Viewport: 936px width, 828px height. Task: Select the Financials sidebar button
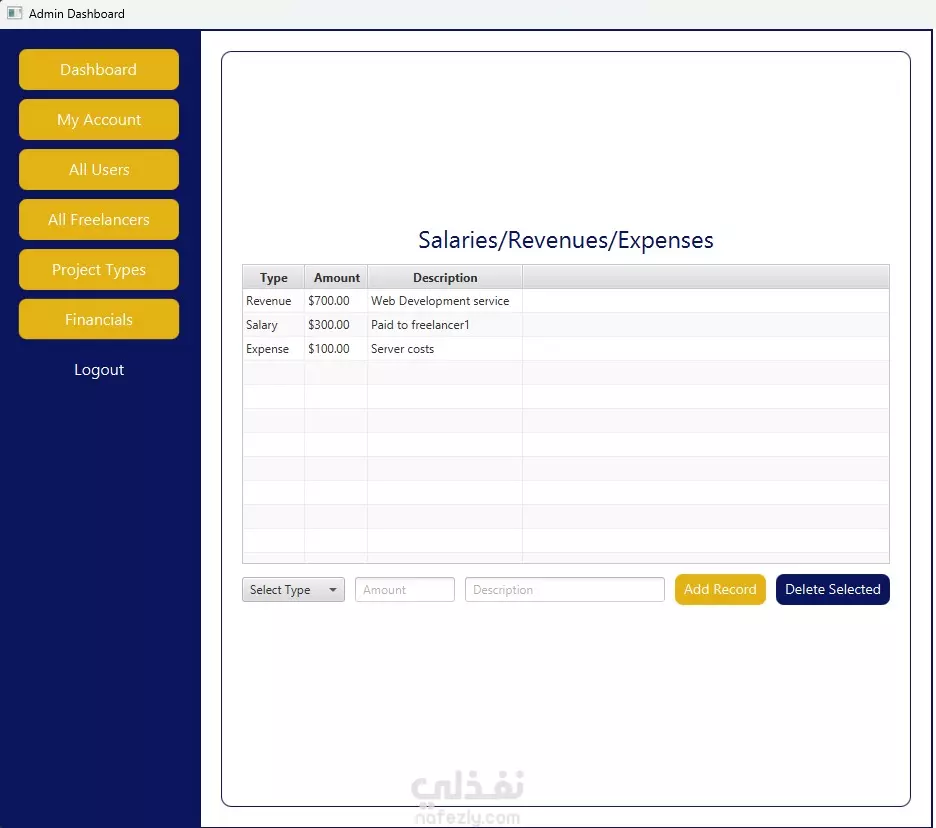[x=98, y=319]
